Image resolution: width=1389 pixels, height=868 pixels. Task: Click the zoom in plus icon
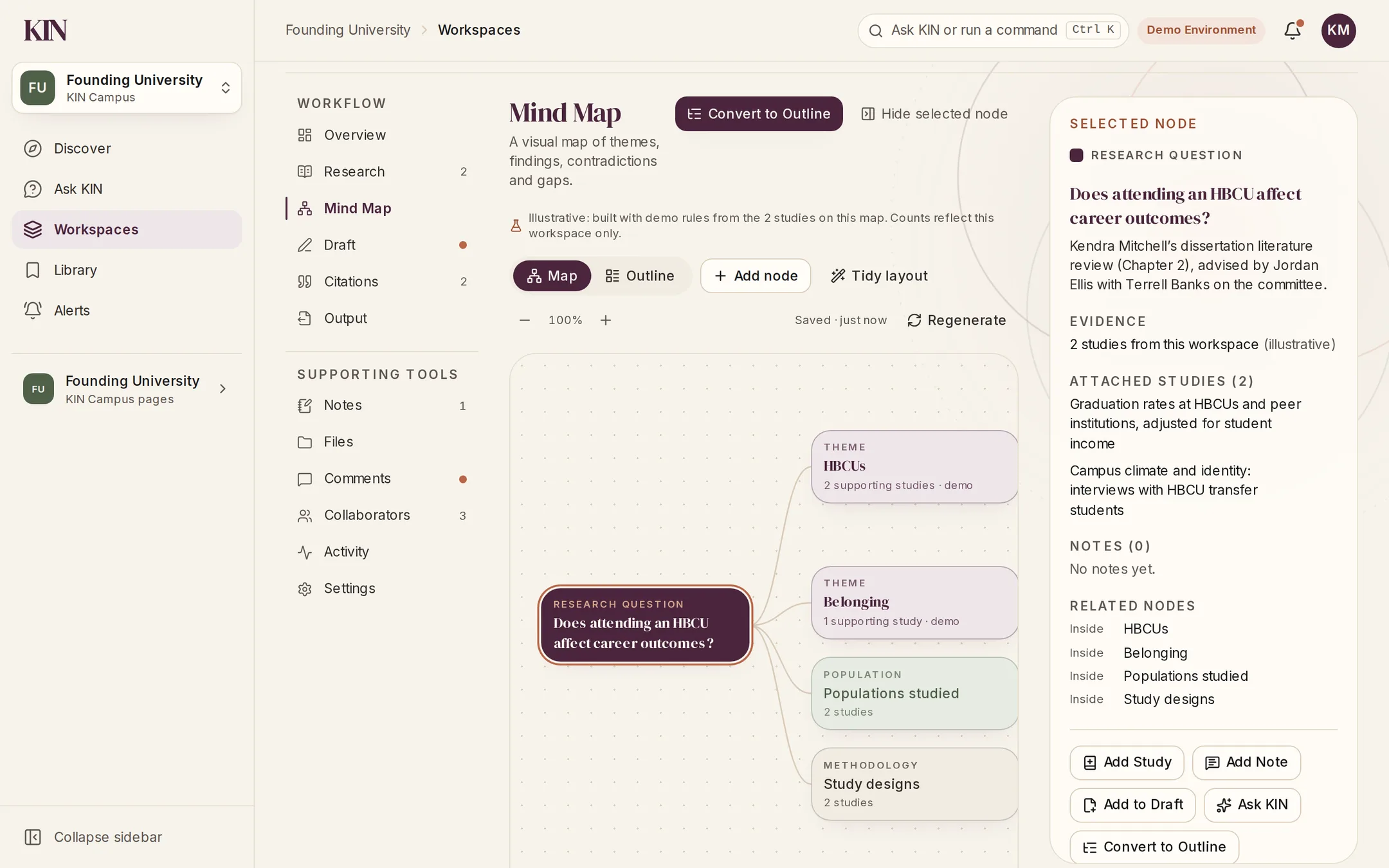point(606,320)
